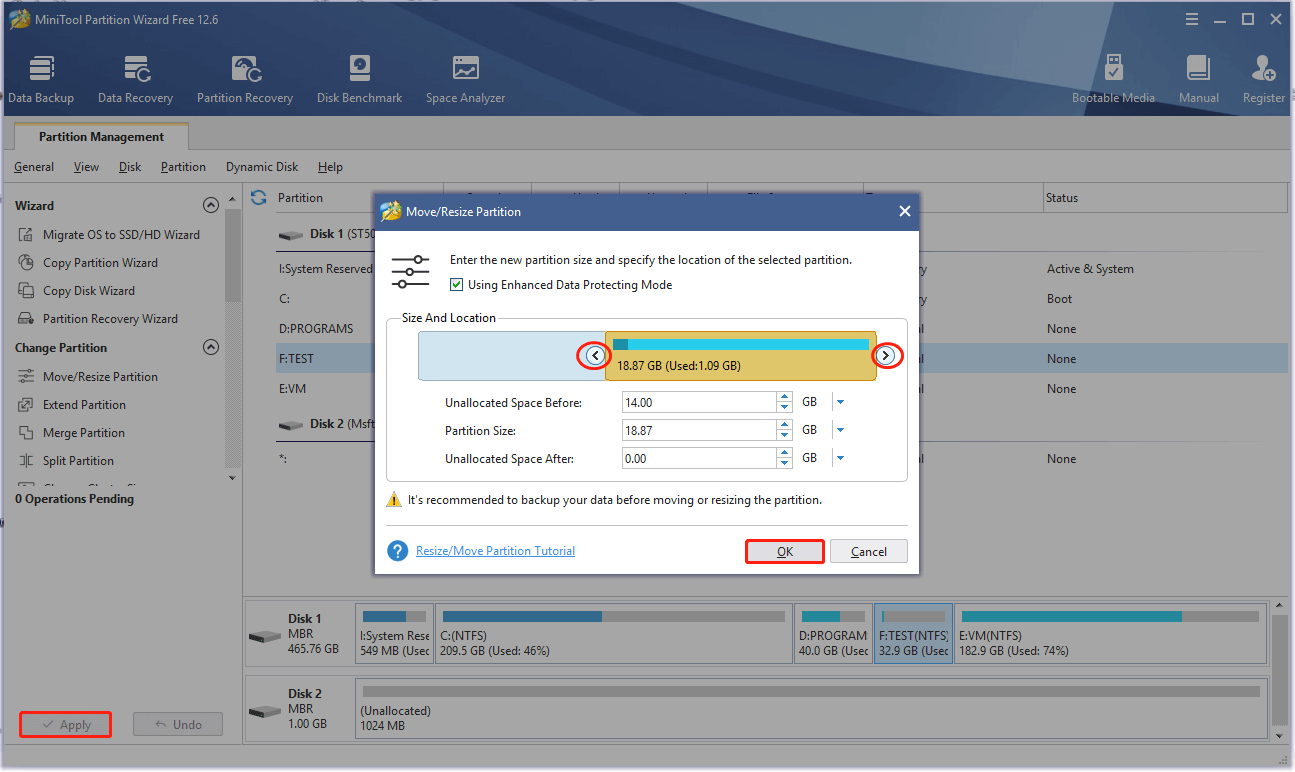Open the Dynamic Disk menu
Screen dimensions: 1295x772
coord(262,167)
